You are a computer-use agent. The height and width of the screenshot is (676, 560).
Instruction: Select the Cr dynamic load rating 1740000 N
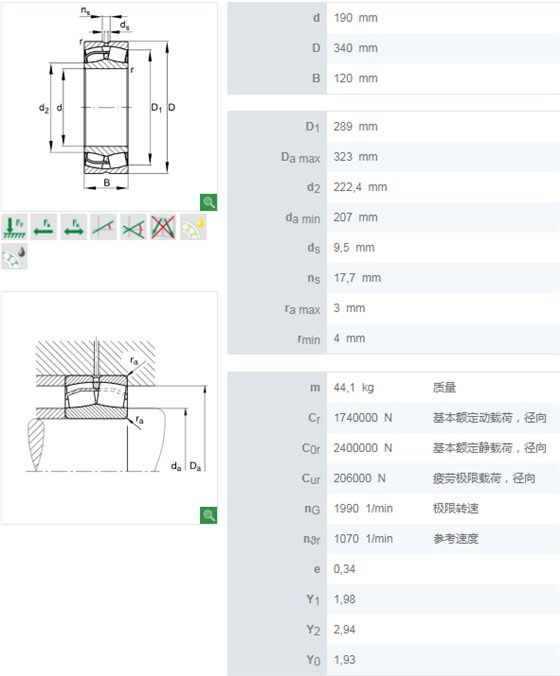363,418
